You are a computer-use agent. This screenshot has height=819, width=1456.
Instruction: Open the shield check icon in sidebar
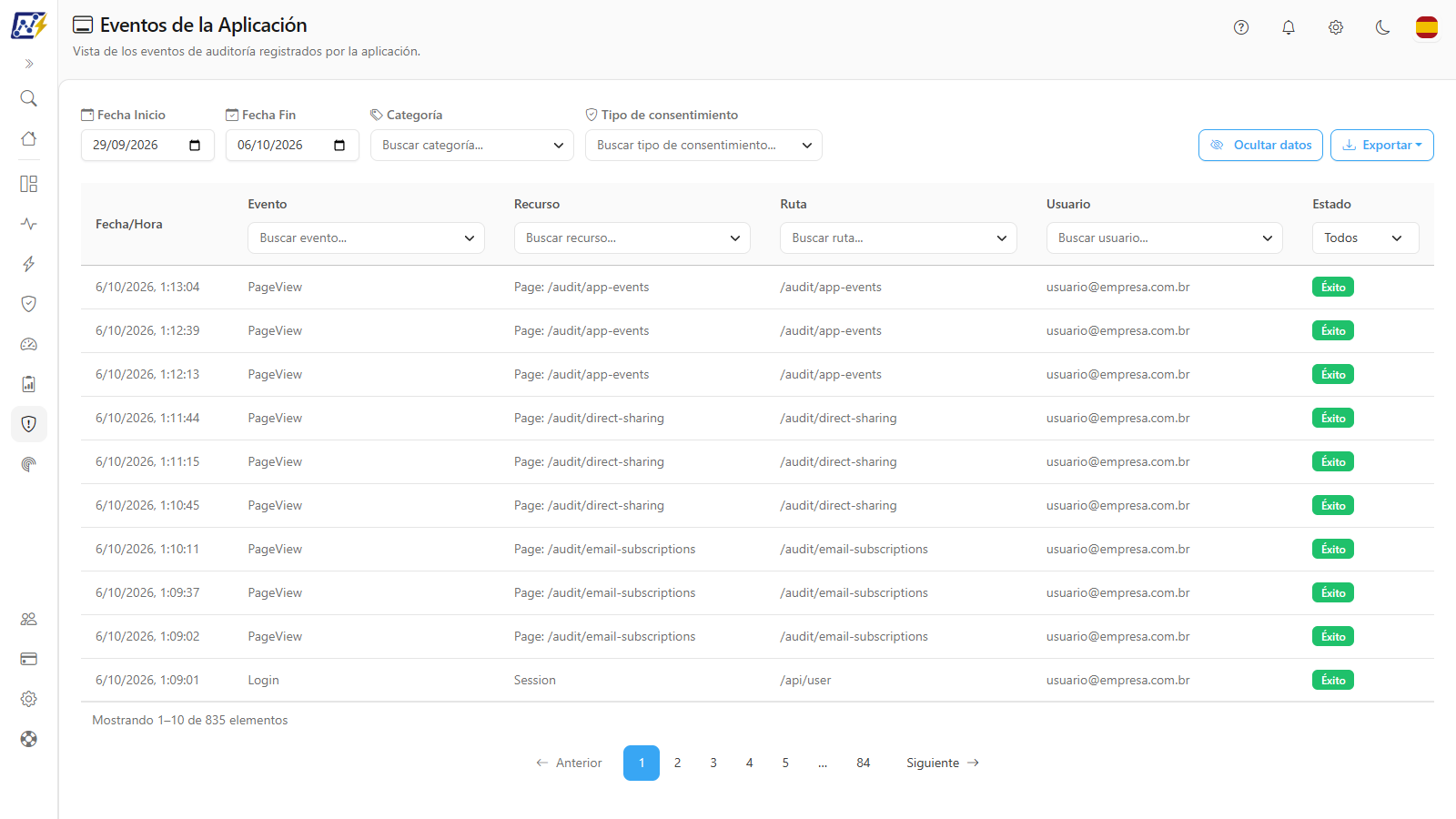[x=29, y=304]
